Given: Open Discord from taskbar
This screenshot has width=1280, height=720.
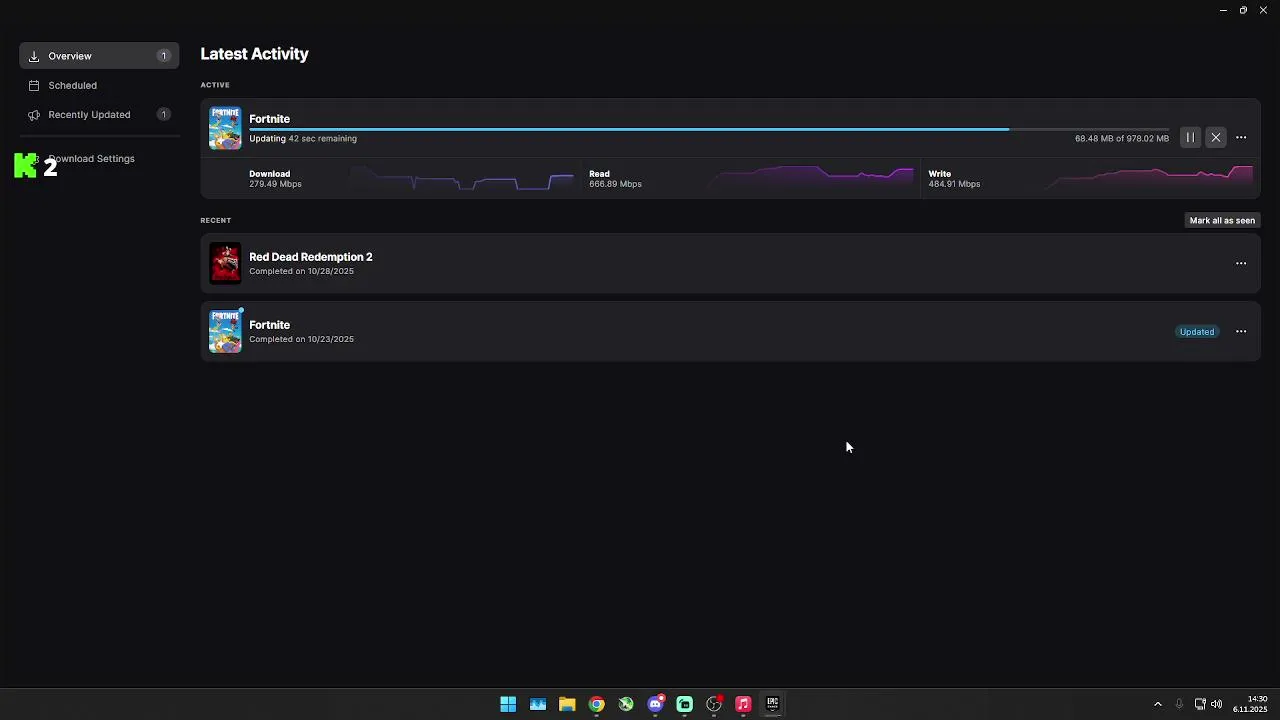Looking at the screenshot, I should click(x=655, y=704).
